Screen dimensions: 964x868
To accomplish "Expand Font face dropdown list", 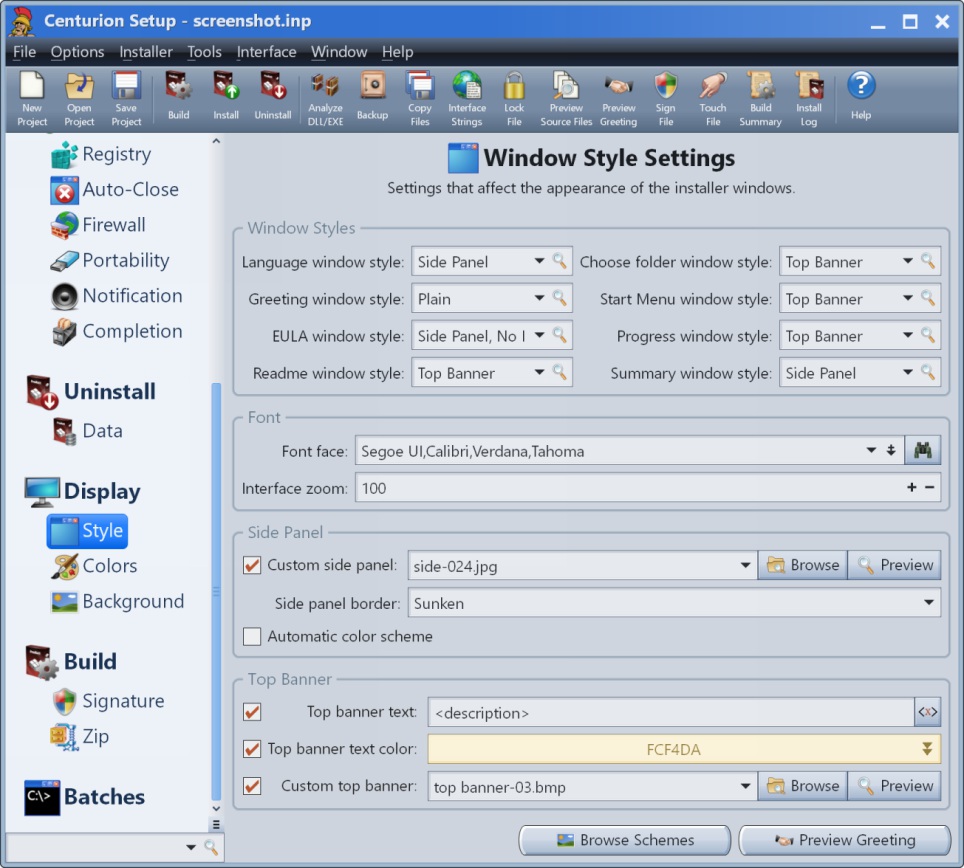I will coord(871,451).
